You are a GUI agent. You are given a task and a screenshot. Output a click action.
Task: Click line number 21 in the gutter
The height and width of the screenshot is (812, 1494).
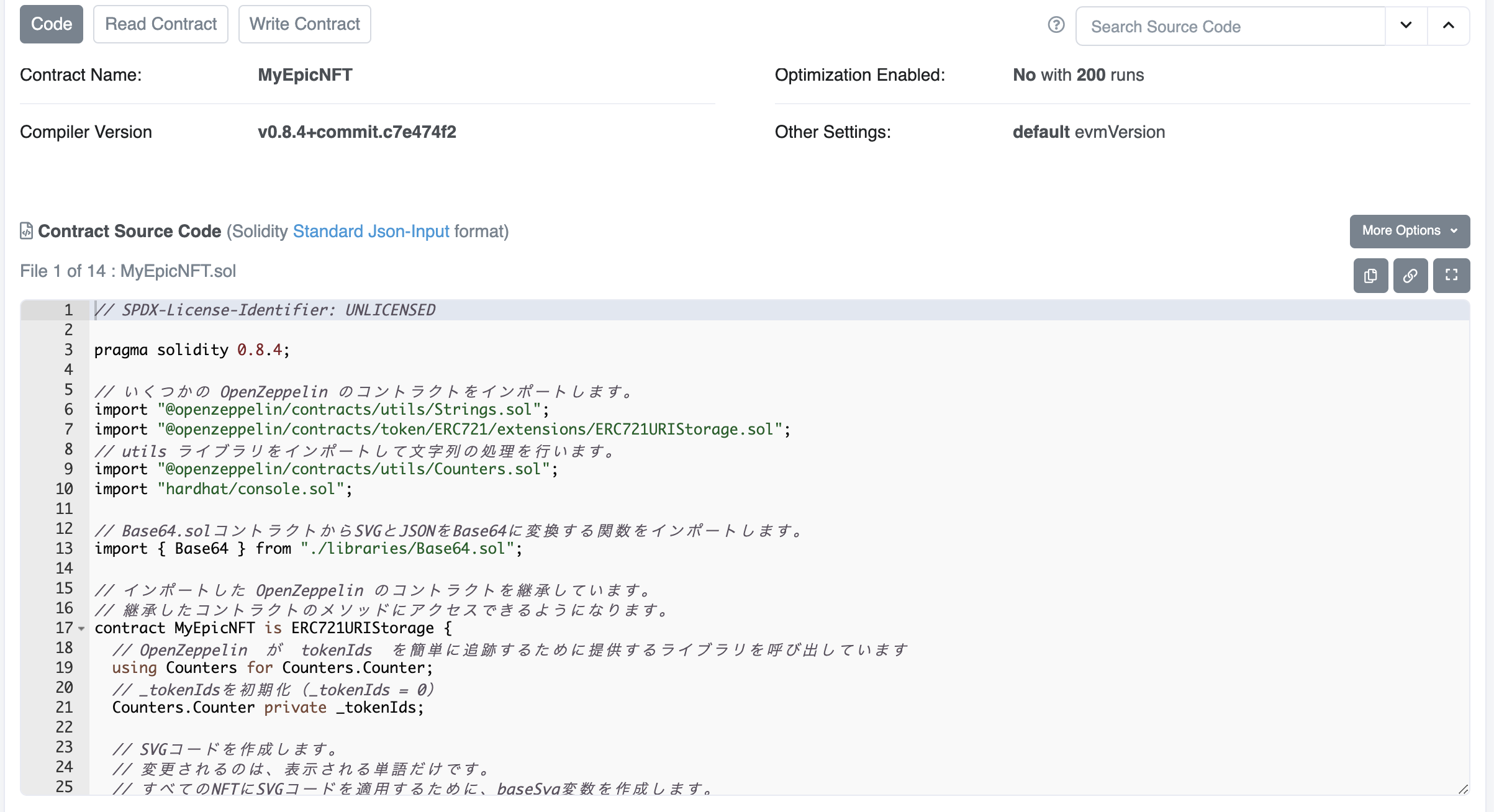65,707
